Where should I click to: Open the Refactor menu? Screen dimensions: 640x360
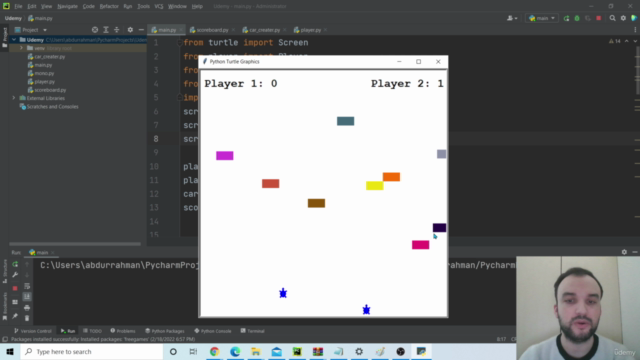point(109,6)
